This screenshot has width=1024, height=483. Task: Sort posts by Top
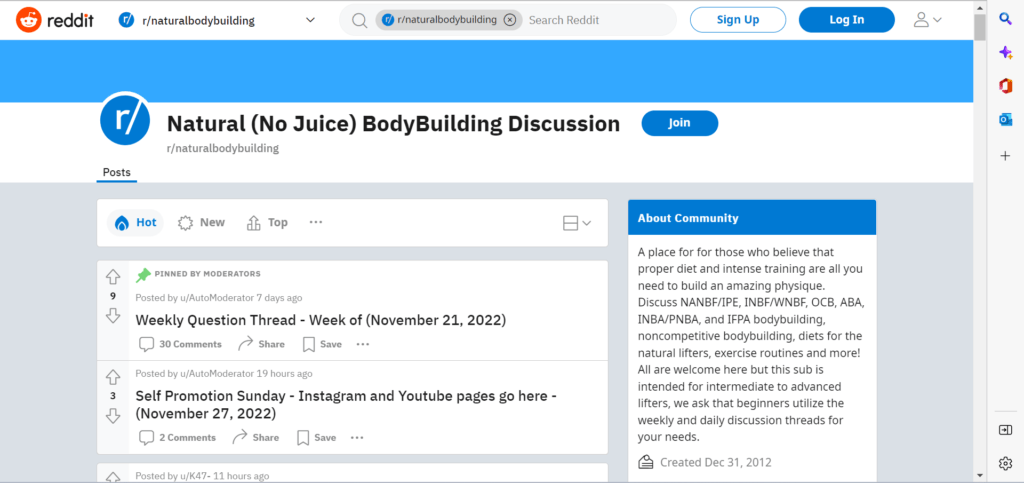(267, 223)
